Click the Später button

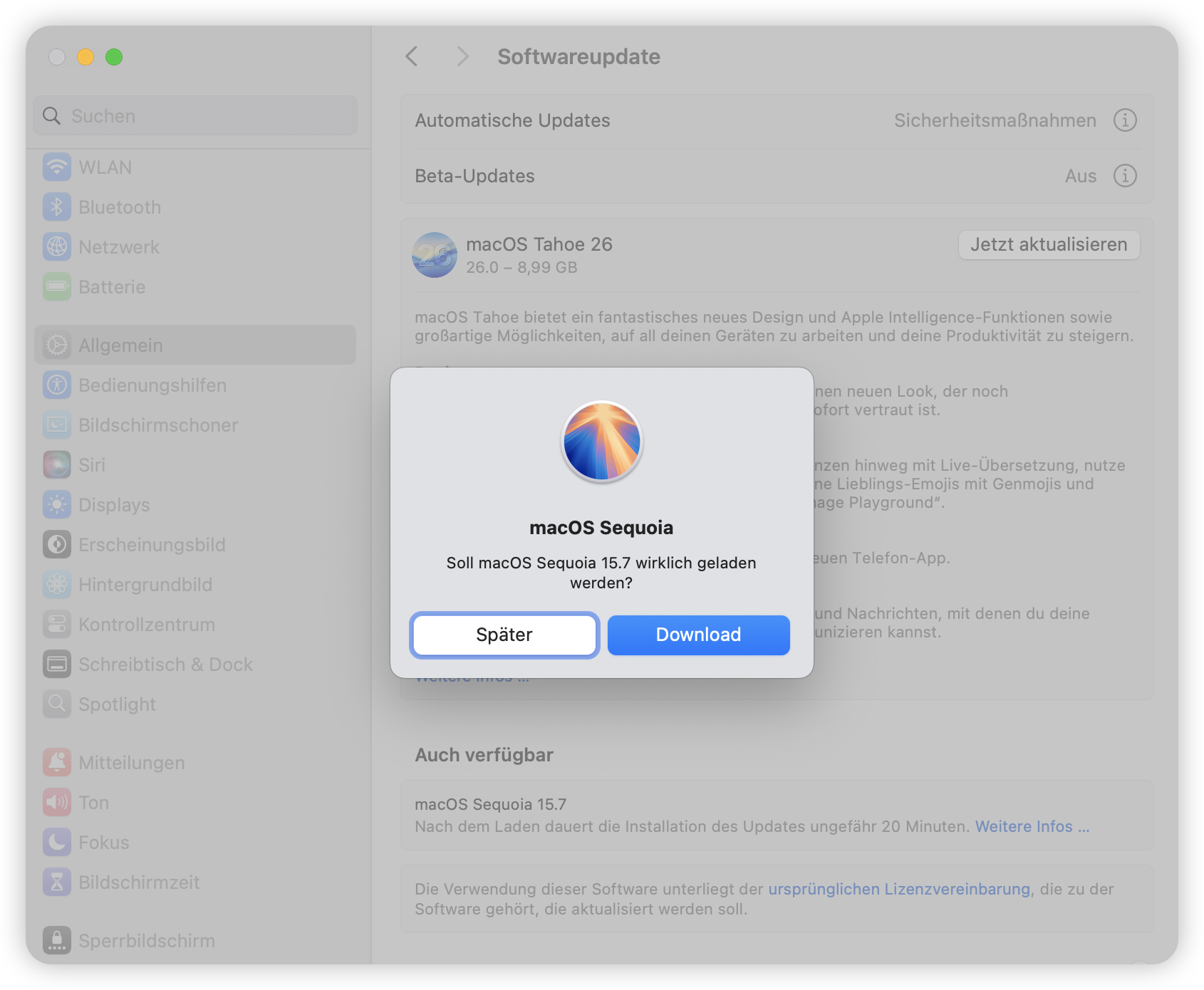tap(504, 635)
